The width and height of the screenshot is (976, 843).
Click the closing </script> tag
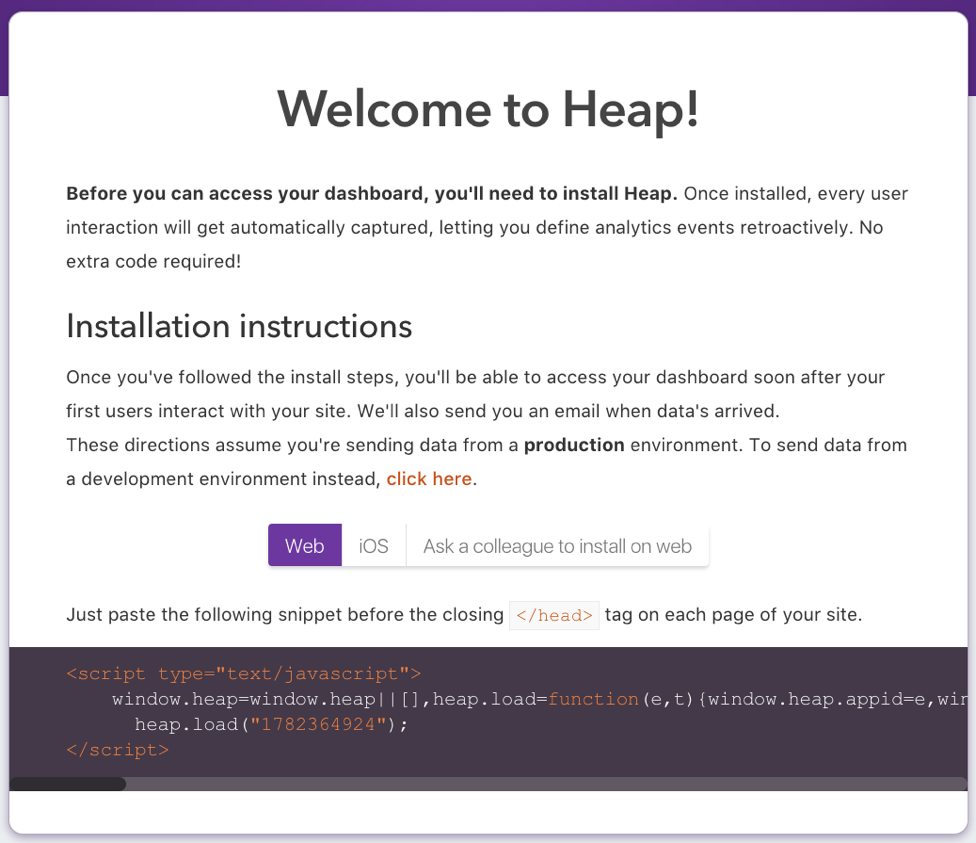(118, 750)
